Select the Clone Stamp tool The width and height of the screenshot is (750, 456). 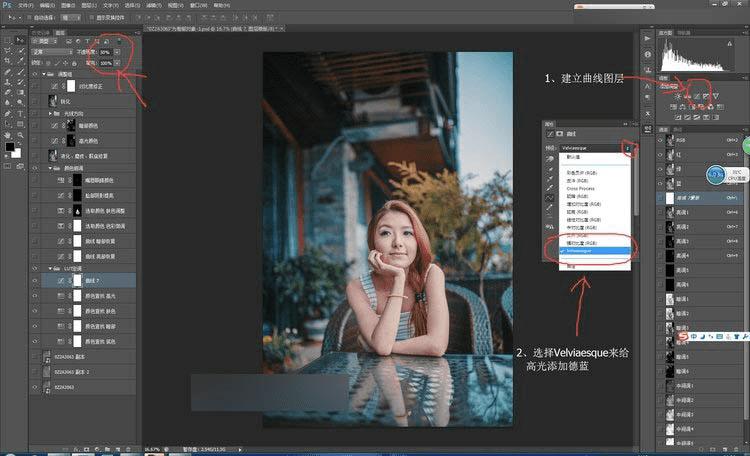click(8, 82)
